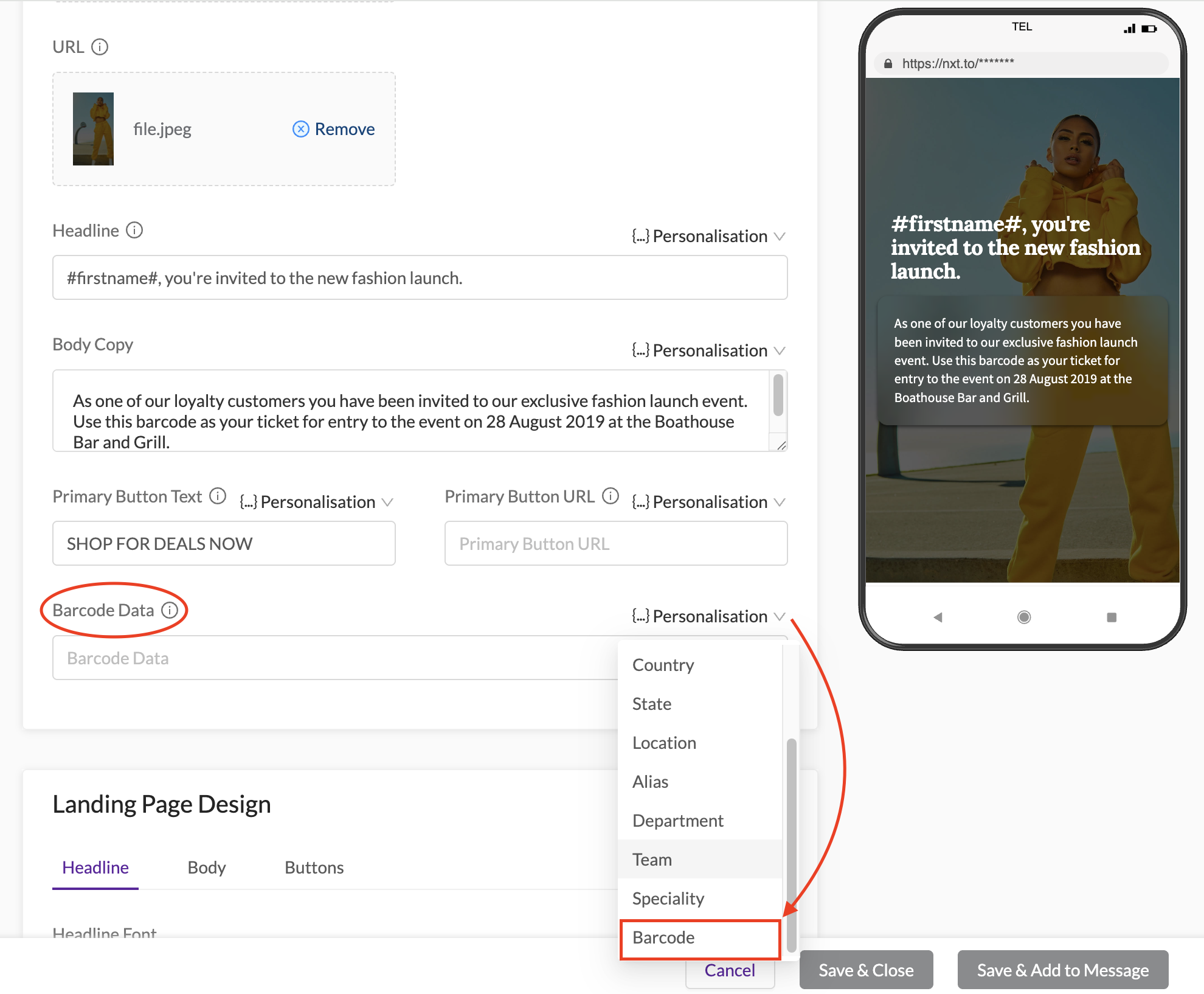The height and width of the screenshot is (994, 1204).
Task: Choose Location in the personalisation list
Action: click(x=700, y=743)
